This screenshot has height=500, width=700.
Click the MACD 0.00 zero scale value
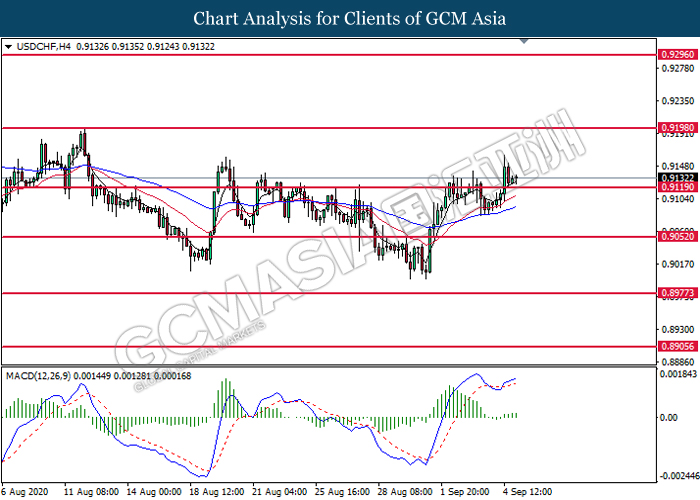(668, 417)
